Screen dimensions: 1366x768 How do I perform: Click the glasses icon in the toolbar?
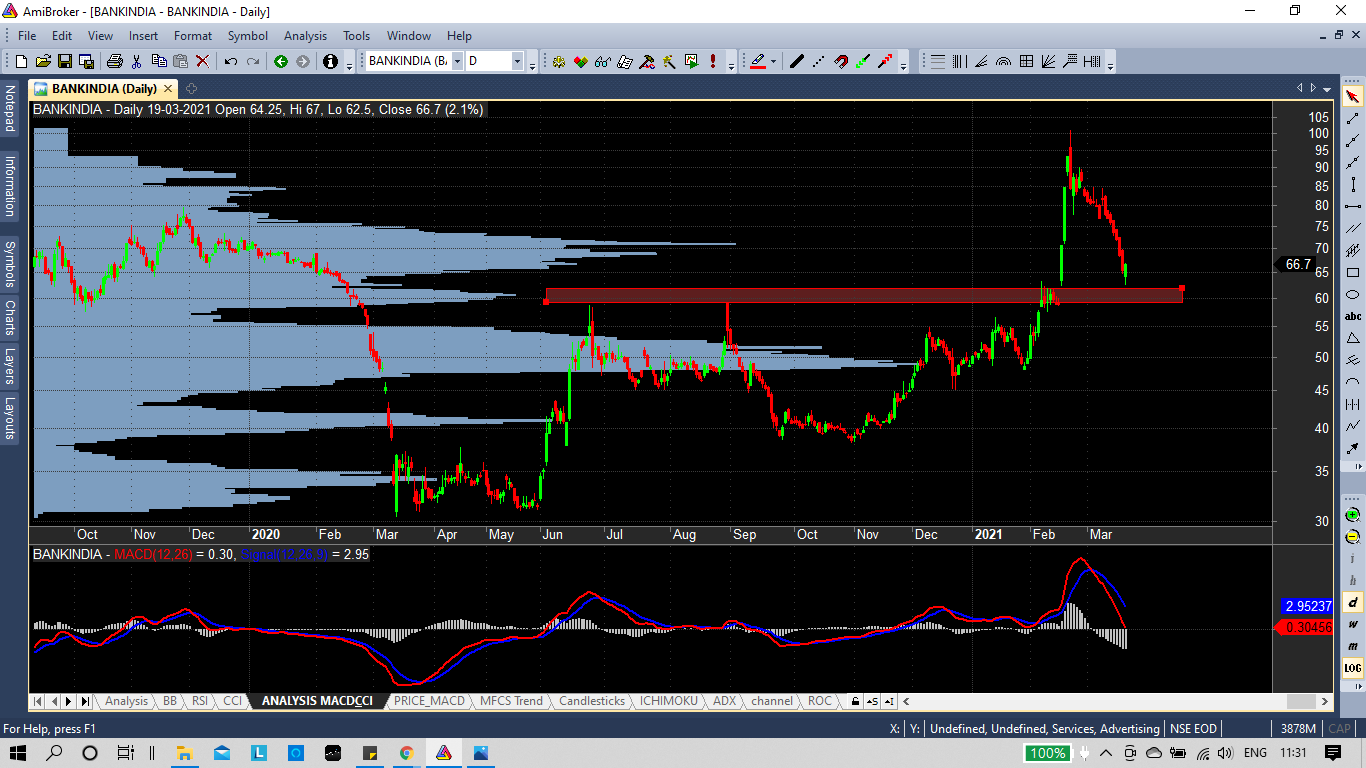click(603, 61)
